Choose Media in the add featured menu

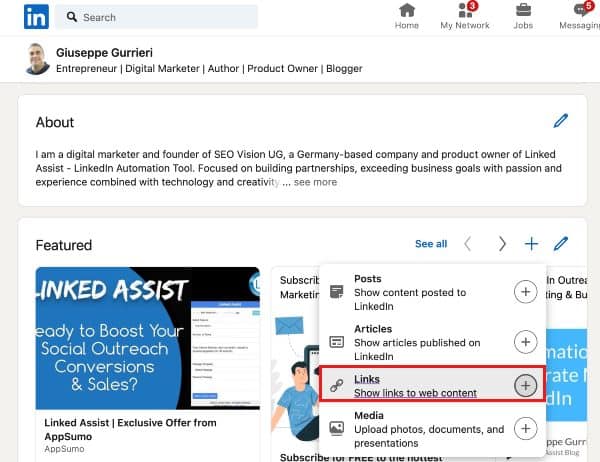[x=432, y=429]
